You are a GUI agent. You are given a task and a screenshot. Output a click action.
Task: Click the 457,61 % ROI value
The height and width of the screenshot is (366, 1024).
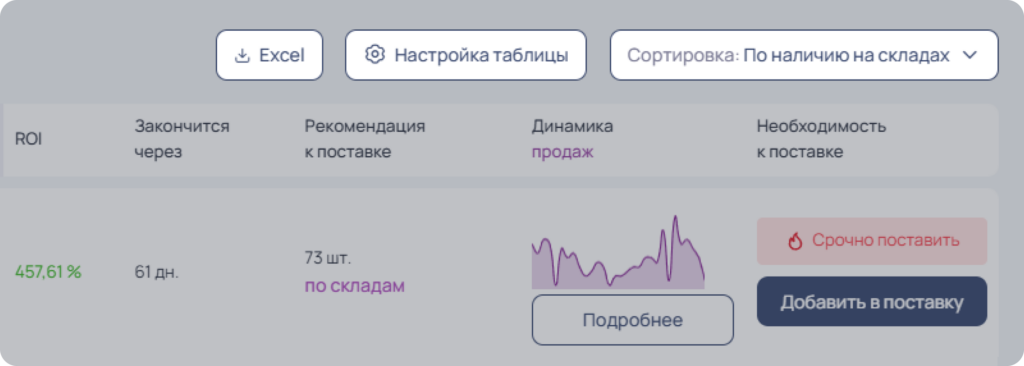pos(48,272)
